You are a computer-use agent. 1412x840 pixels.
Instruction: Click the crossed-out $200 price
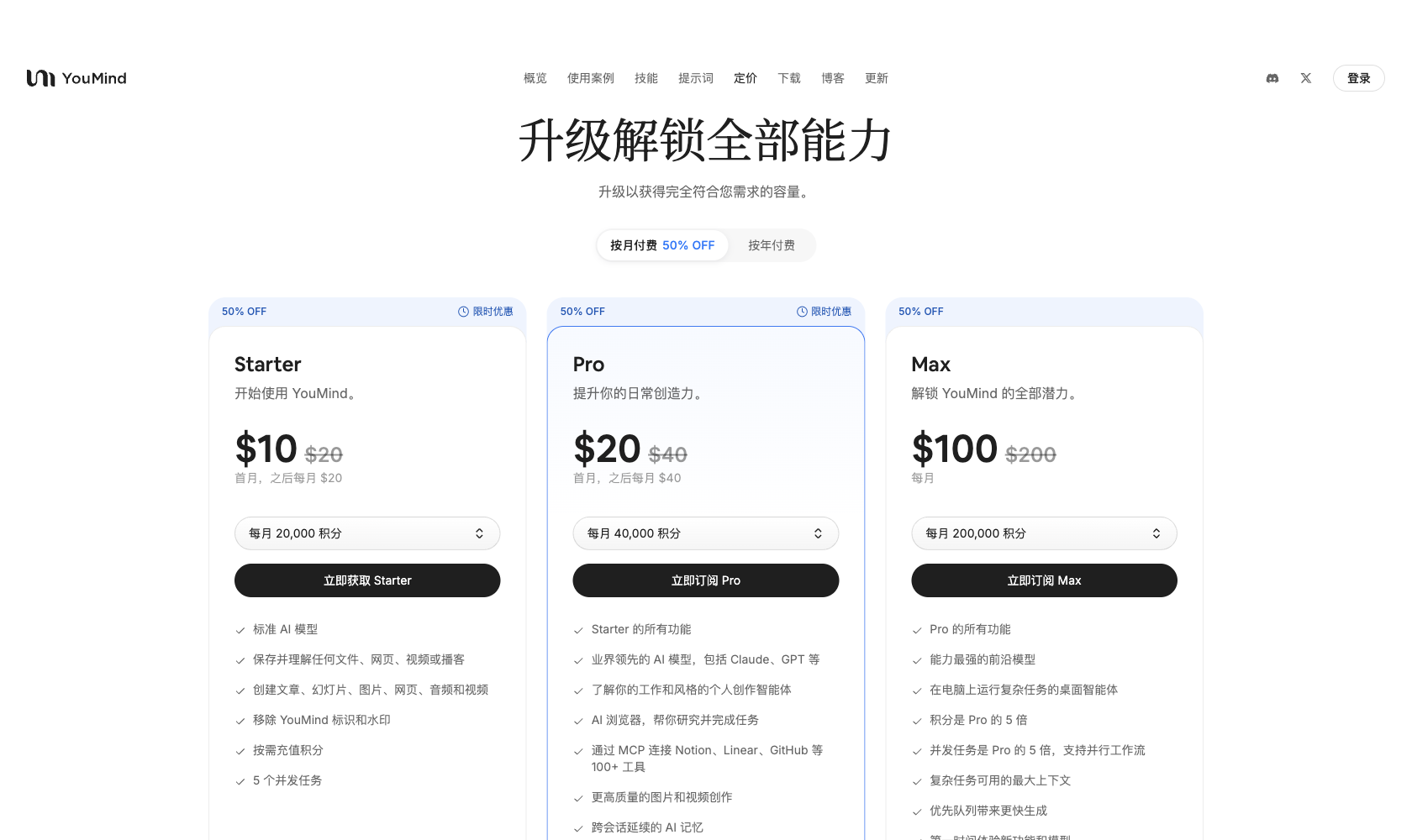click(1030, 454)
